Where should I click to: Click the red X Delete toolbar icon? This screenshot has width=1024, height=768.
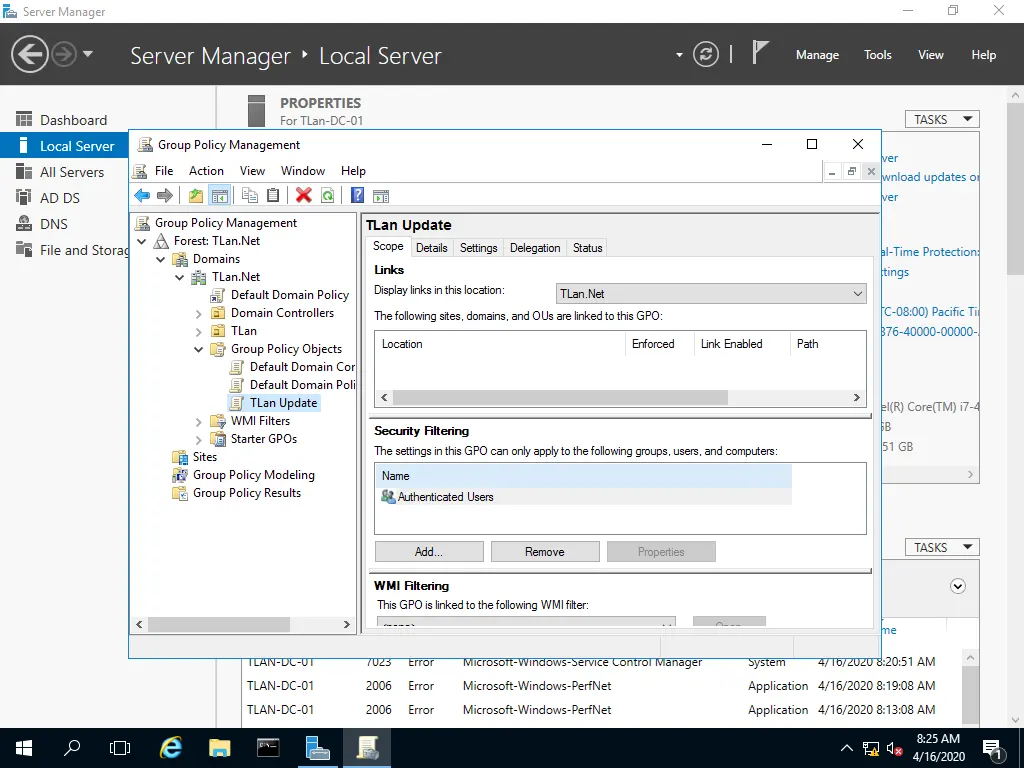click(x=304, y=195)
